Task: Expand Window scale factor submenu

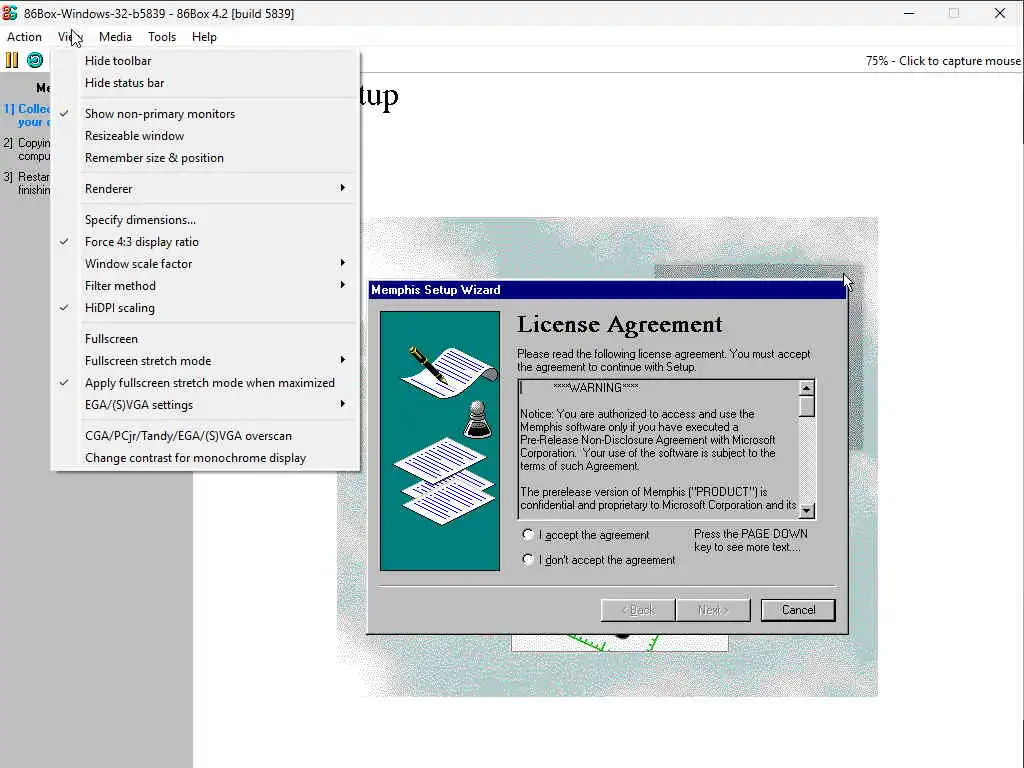Action: pyautogui.click(x=205, y=264)
